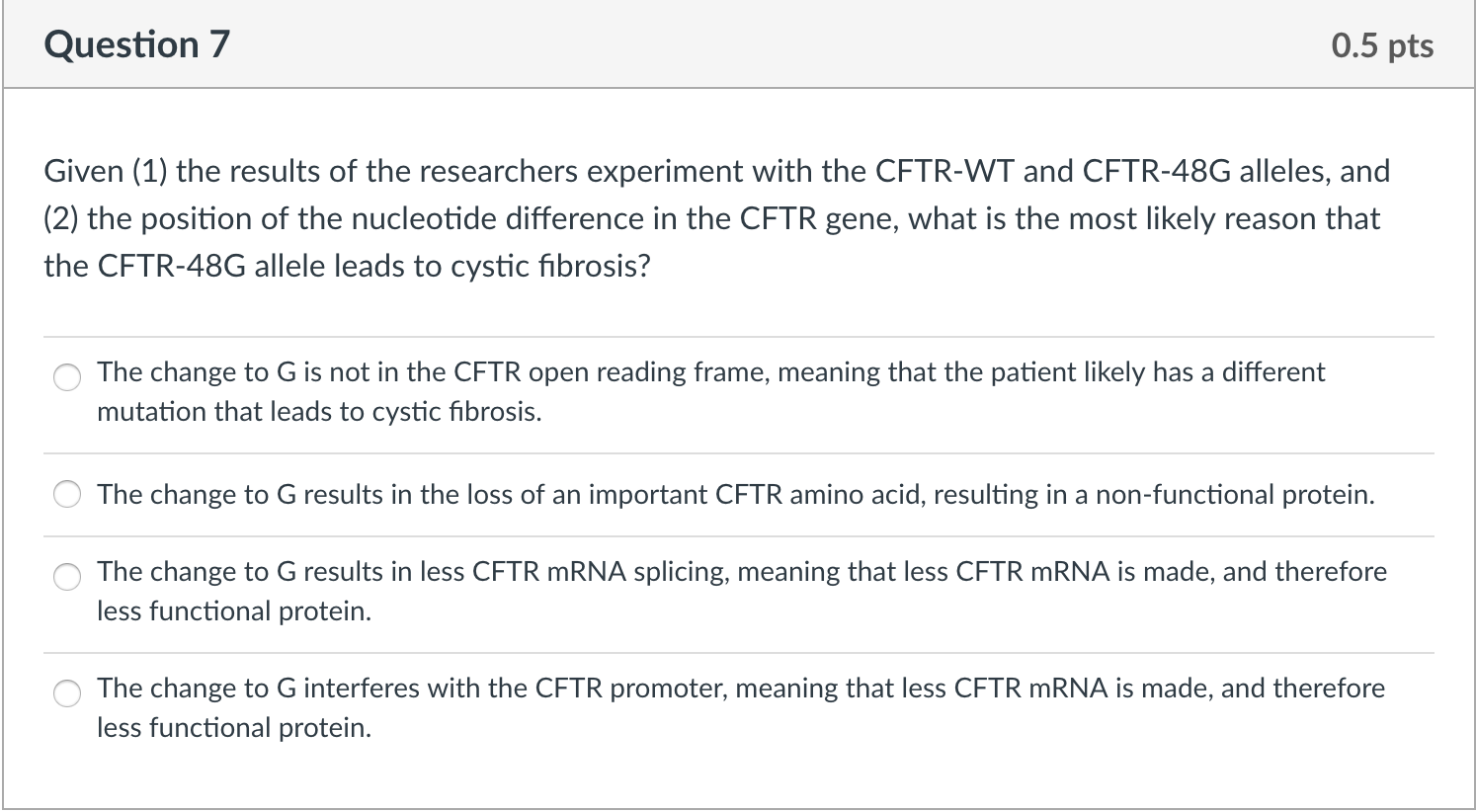This screenshot has width=1476, height=812.
Task: Click the answer text about a different mutation
Action: [711, 391]
